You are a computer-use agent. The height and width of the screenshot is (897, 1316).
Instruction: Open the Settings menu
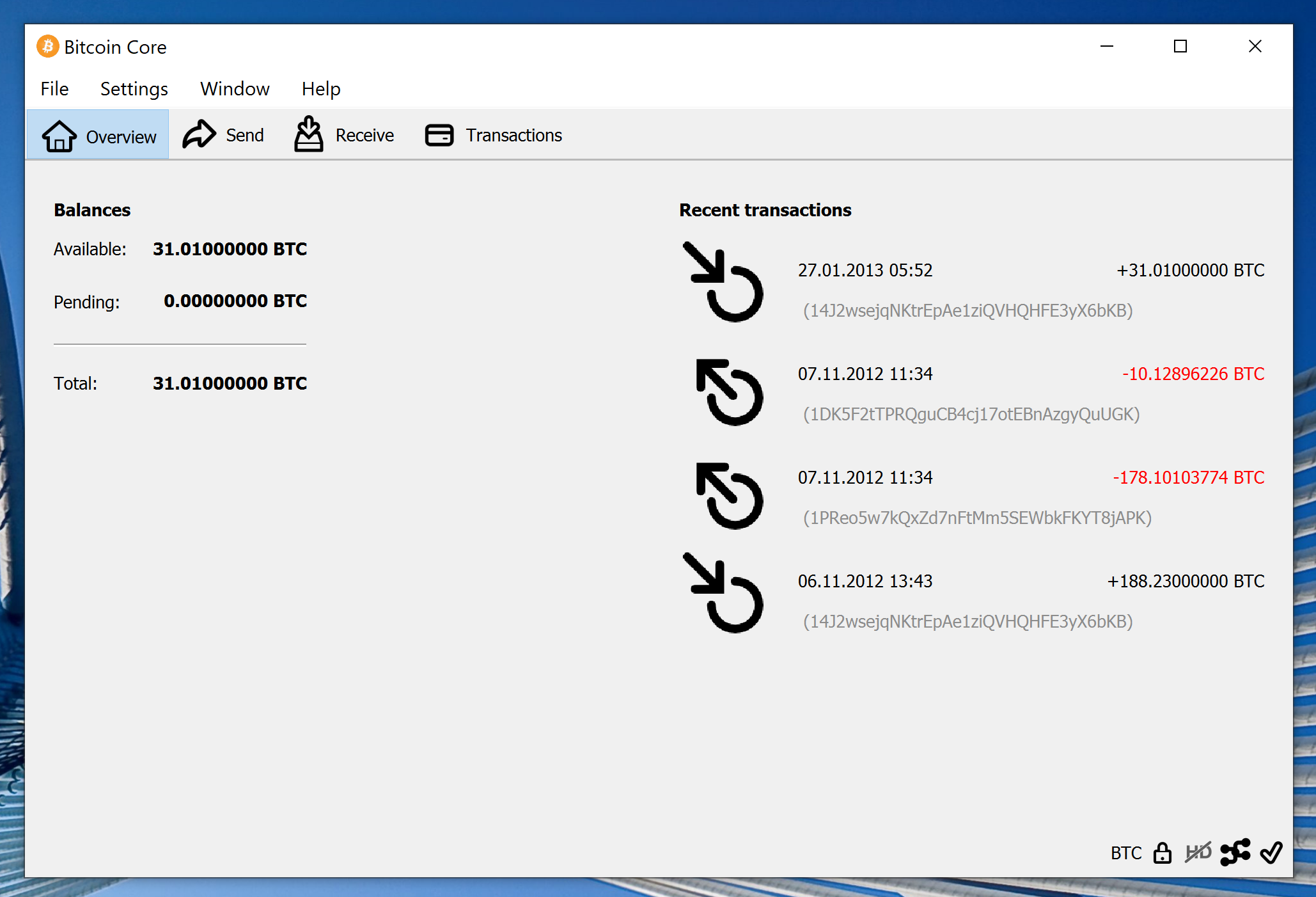pos(134,89)
